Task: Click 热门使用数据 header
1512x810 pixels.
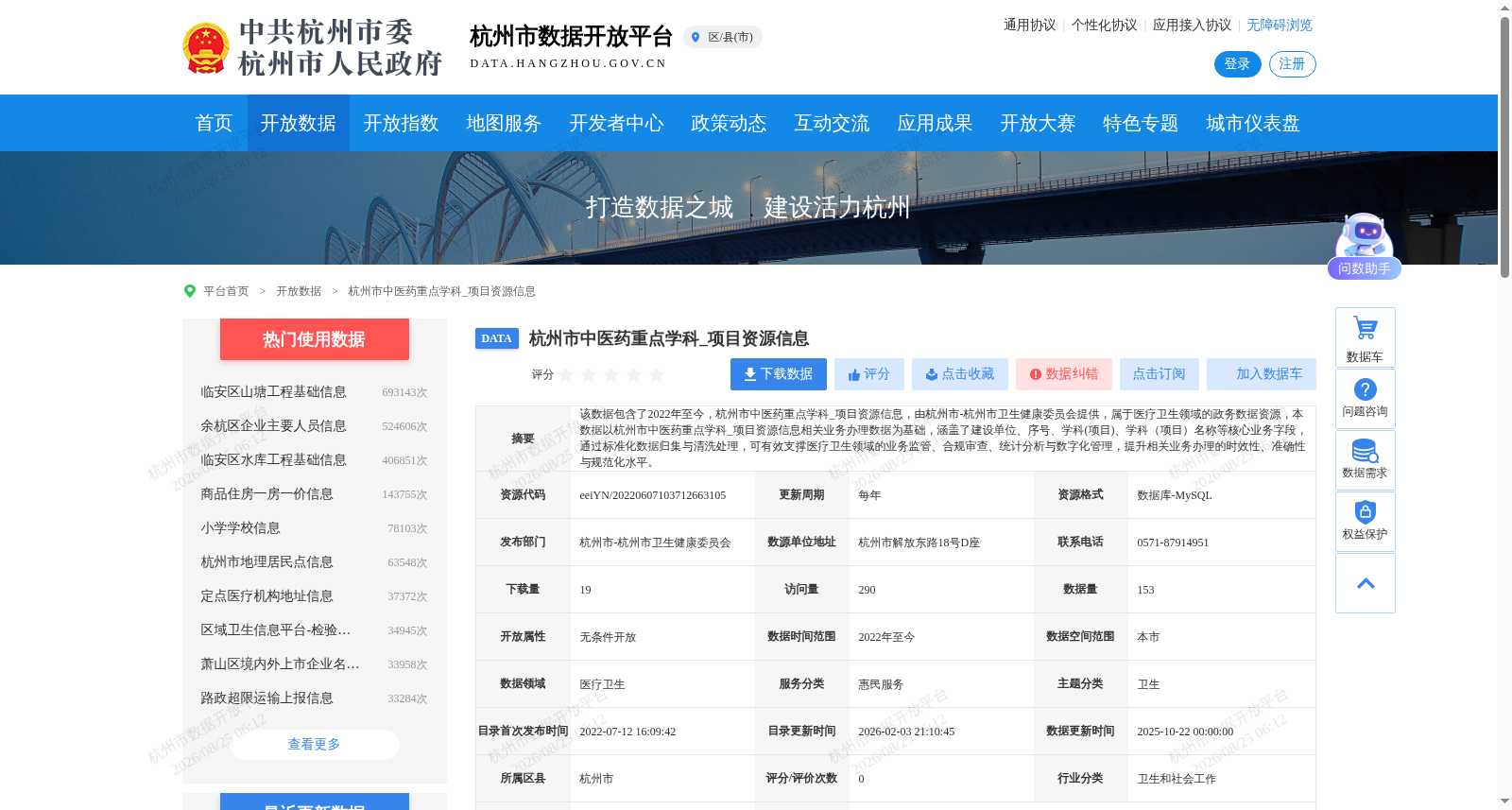Action: pyautogui.click(x=315, y=339)
